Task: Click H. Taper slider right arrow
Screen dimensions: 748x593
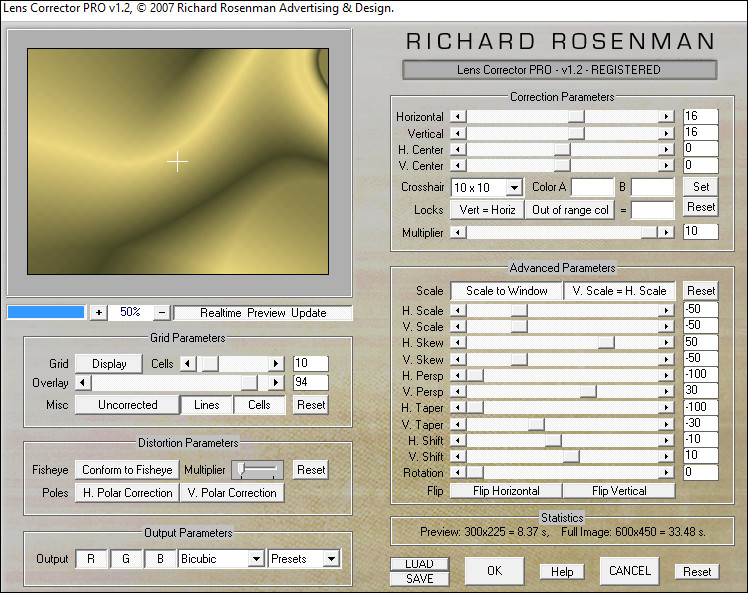Action: tap(666, 408)
